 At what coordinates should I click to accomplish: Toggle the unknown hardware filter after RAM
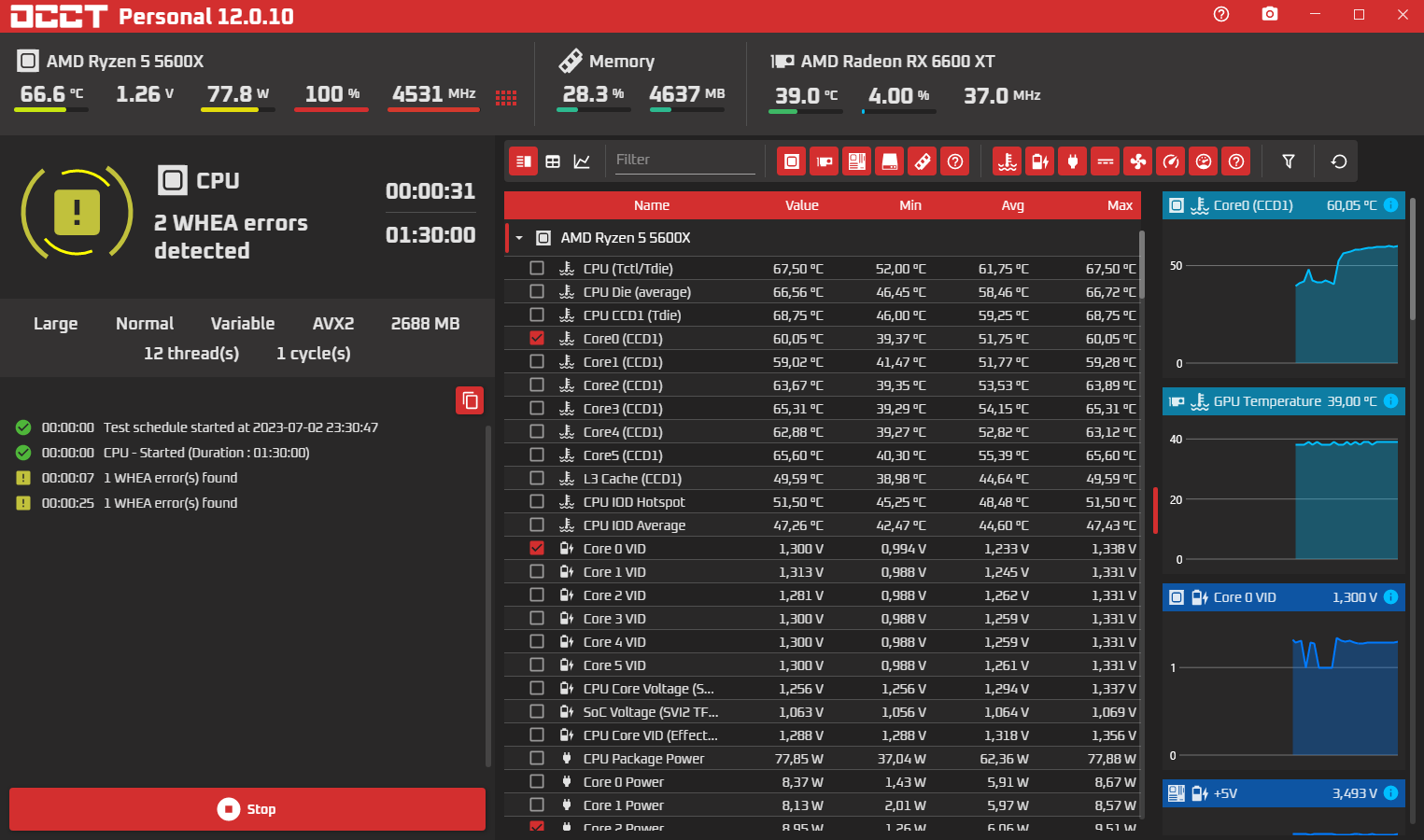[955, 161]
